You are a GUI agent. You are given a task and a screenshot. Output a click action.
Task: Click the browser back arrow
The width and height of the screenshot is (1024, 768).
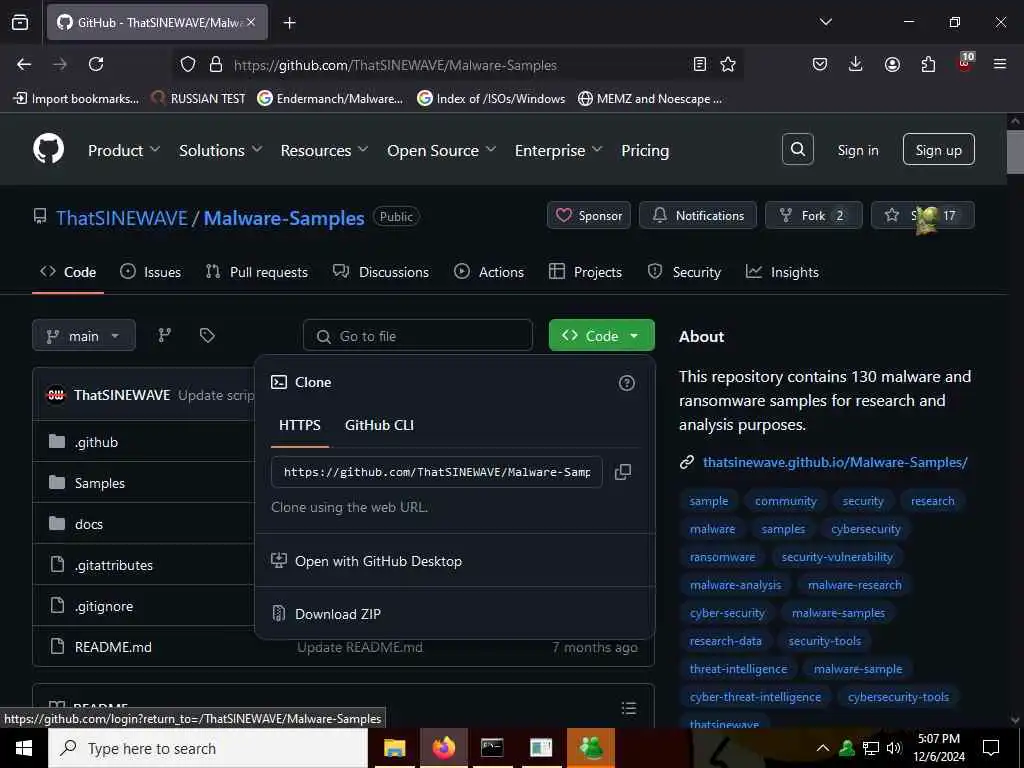[24, 64]
